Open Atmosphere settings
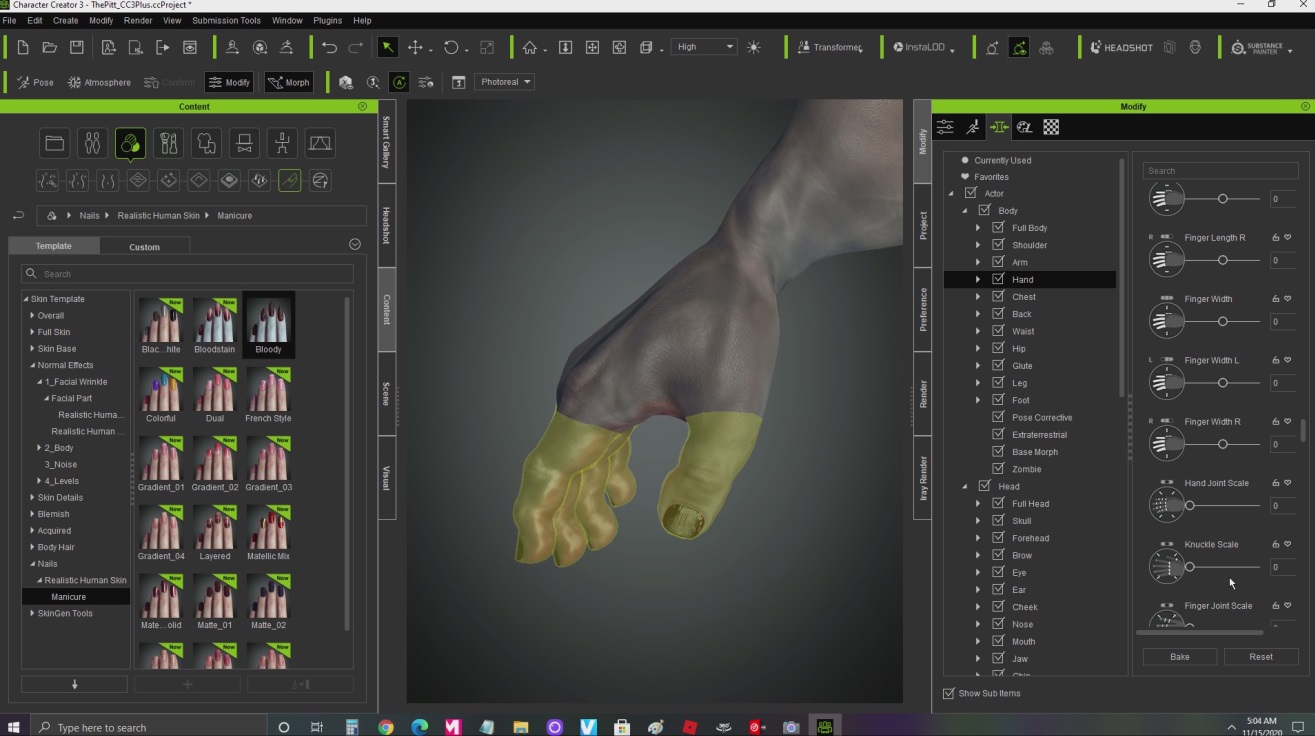Screen dimensions: 1315x736 [x=99, y=82]
